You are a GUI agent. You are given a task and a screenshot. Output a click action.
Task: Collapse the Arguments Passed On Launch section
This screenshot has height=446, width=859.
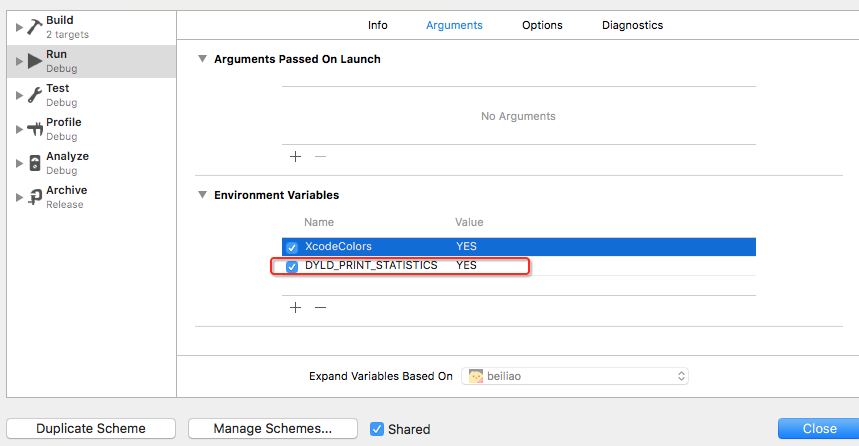203,59
